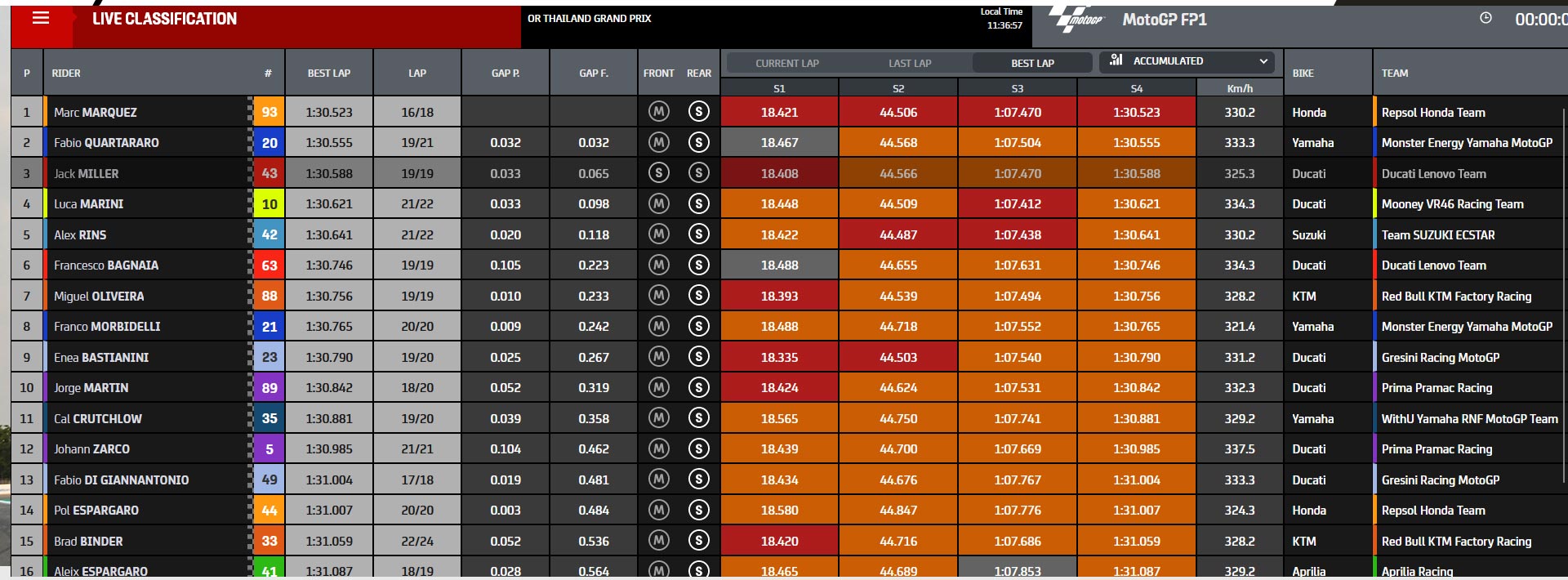Click Luca Marini's yellow number 10 badge
The width and height of the screenshot is (1568, 580).
point(269,203)
